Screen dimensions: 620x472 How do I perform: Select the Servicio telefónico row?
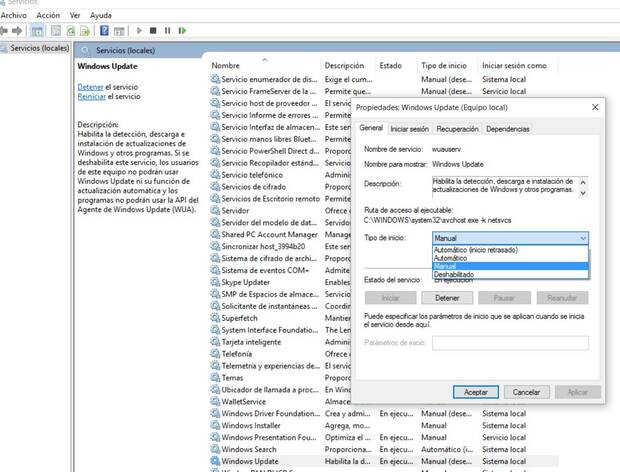click(x=252, y=175)
